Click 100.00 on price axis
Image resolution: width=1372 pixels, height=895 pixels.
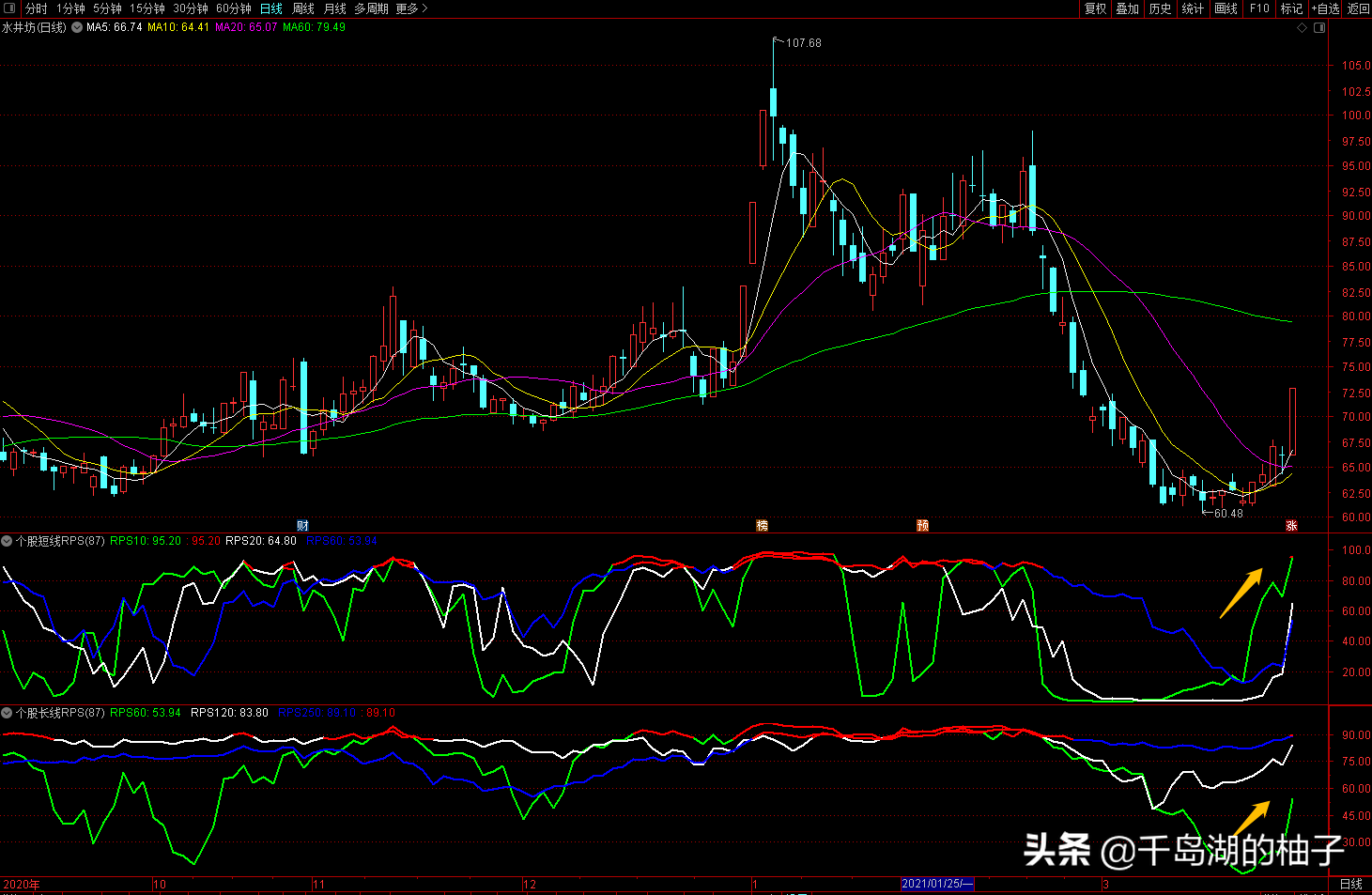1356,116
